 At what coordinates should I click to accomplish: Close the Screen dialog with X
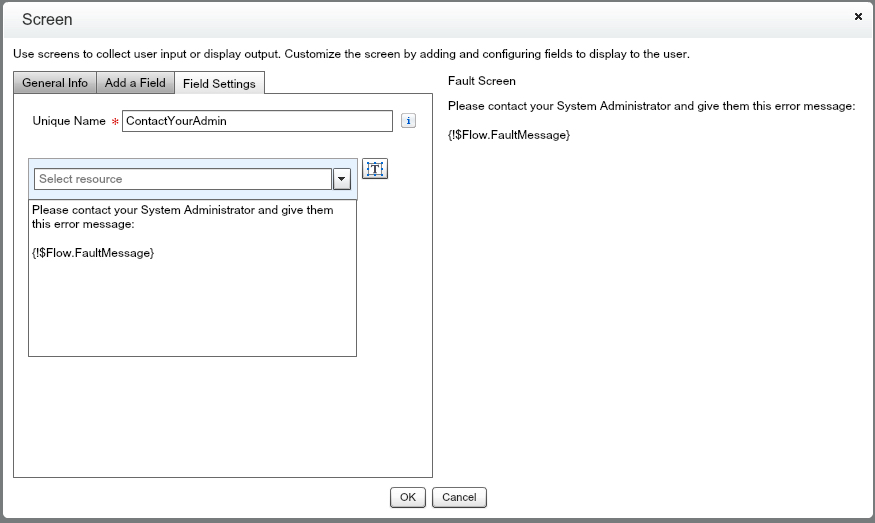click(858, 17)
